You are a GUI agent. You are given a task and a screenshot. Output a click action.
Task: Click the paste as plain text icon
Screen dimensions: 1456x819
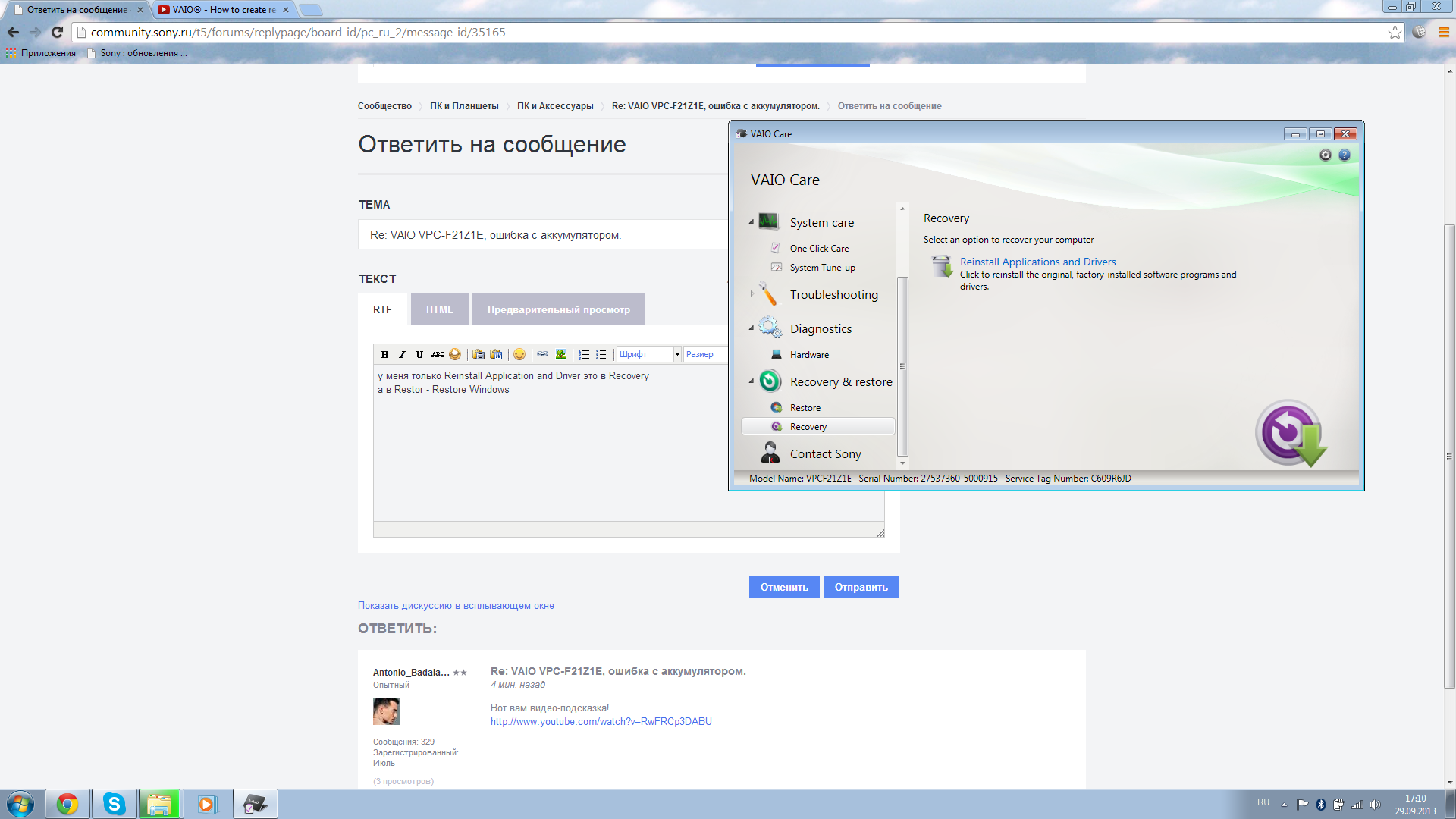click(479, 354)
